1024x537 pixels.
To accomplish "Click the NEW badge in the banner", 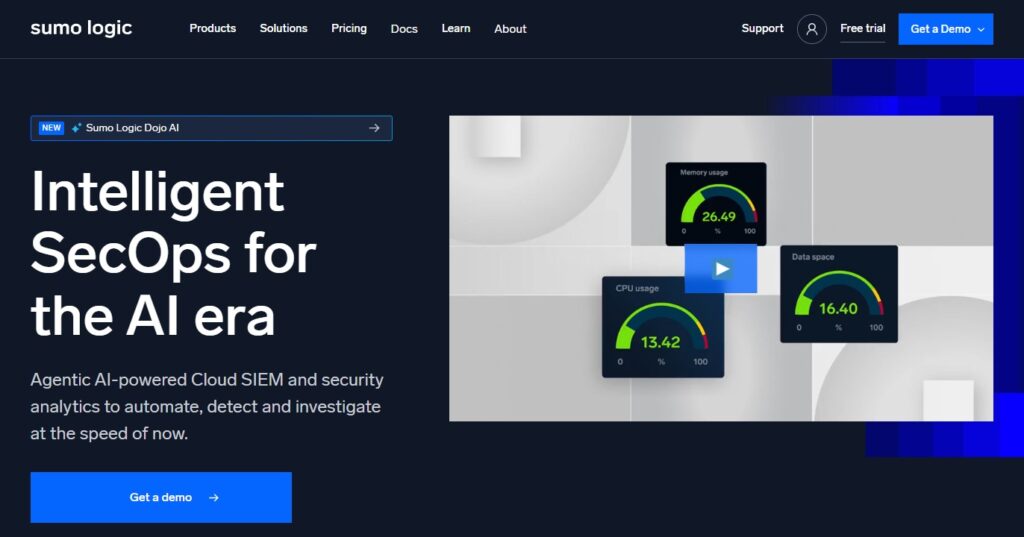I will tap(51, 128).
